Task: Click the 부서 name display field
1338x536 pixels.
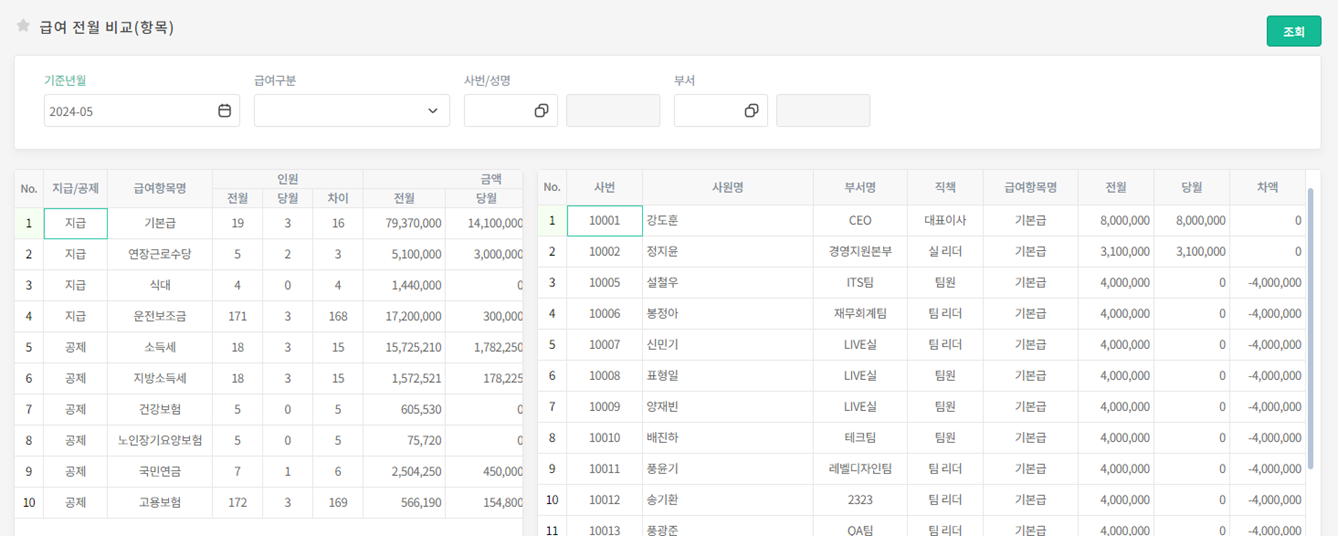Action: point(822,111)
